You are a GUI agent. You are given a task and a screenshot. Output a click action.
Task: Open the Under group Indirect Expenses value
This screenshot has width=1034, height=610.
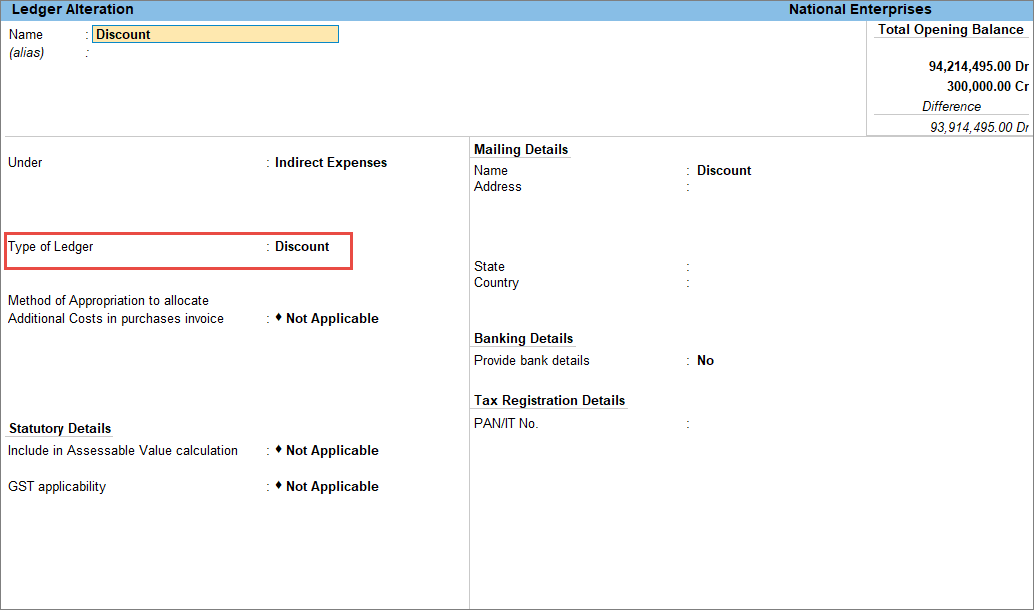pos(330,162)
